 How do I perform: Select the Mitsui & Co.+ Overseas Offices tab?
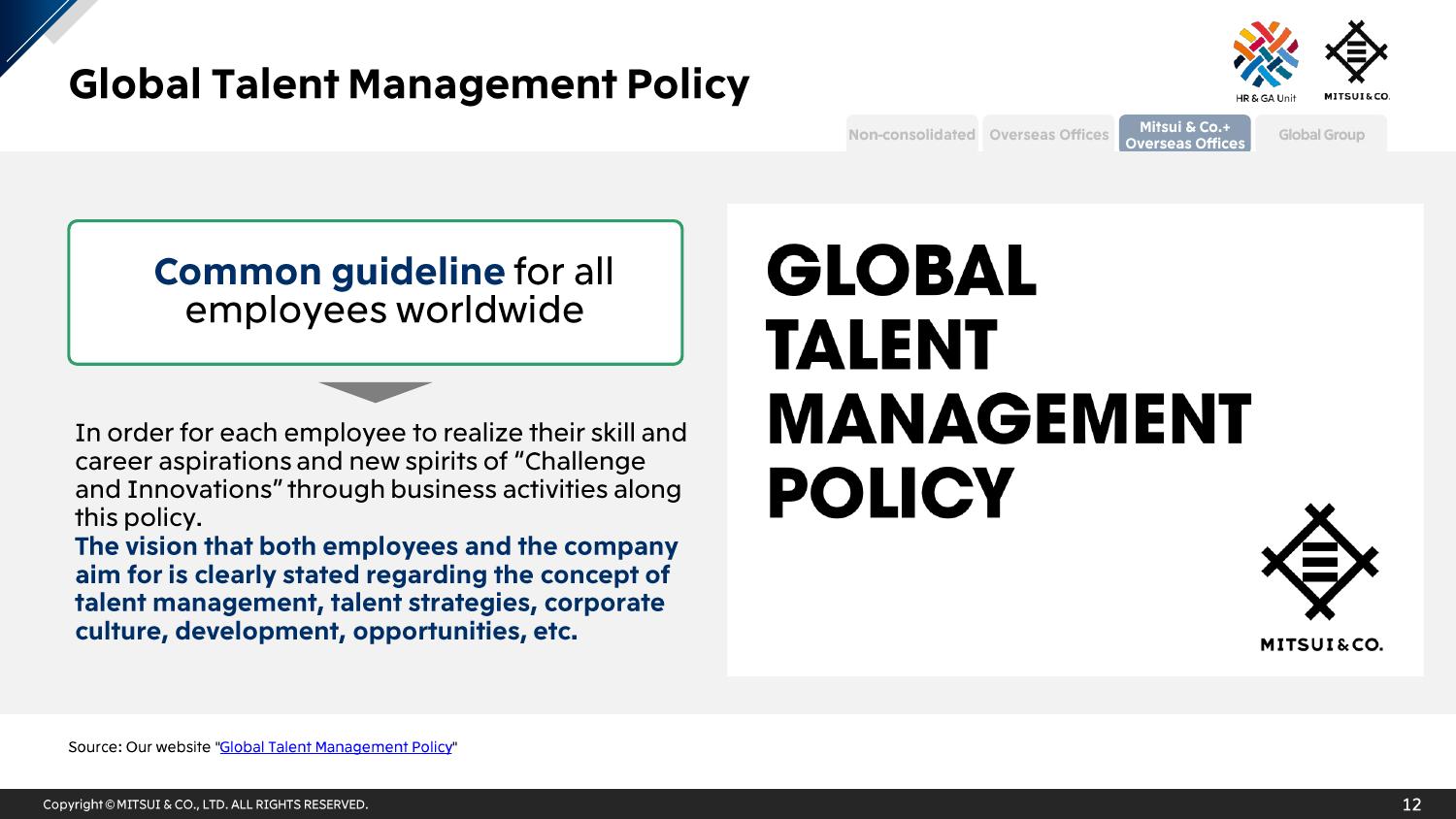(1184, 134)
